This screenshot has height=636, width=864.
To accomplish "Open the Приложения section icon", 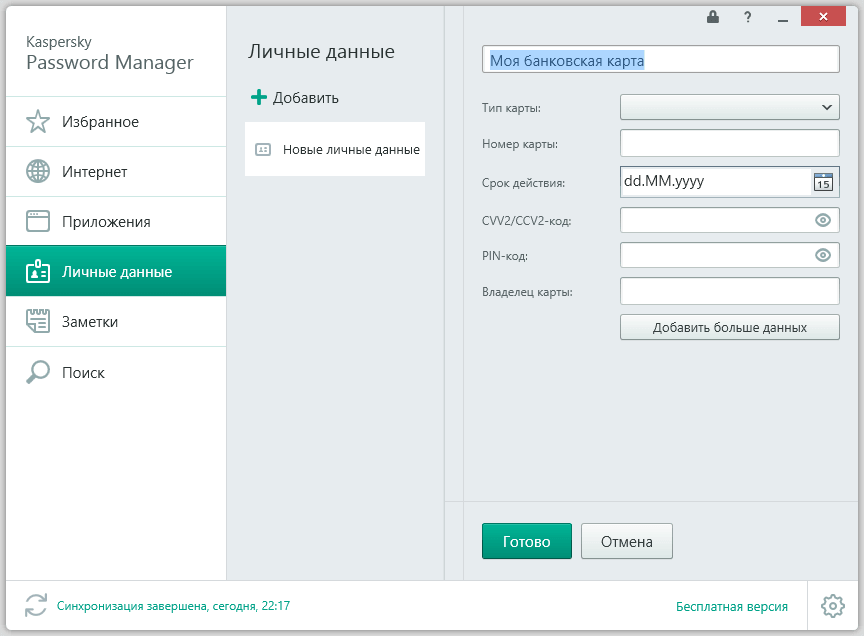I will coord(37,221).
